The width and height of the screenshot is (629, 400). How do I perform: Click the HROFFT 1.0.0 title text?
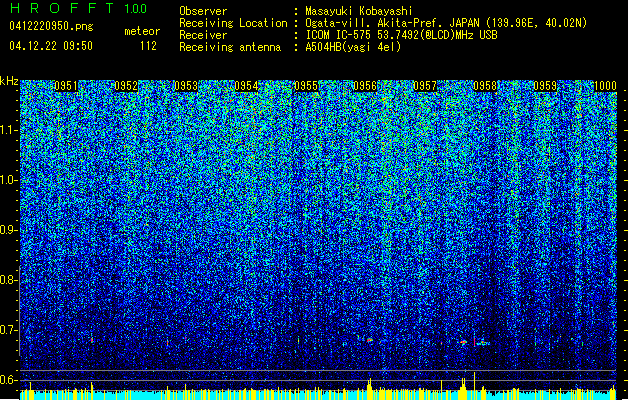[x=78, y=8]
